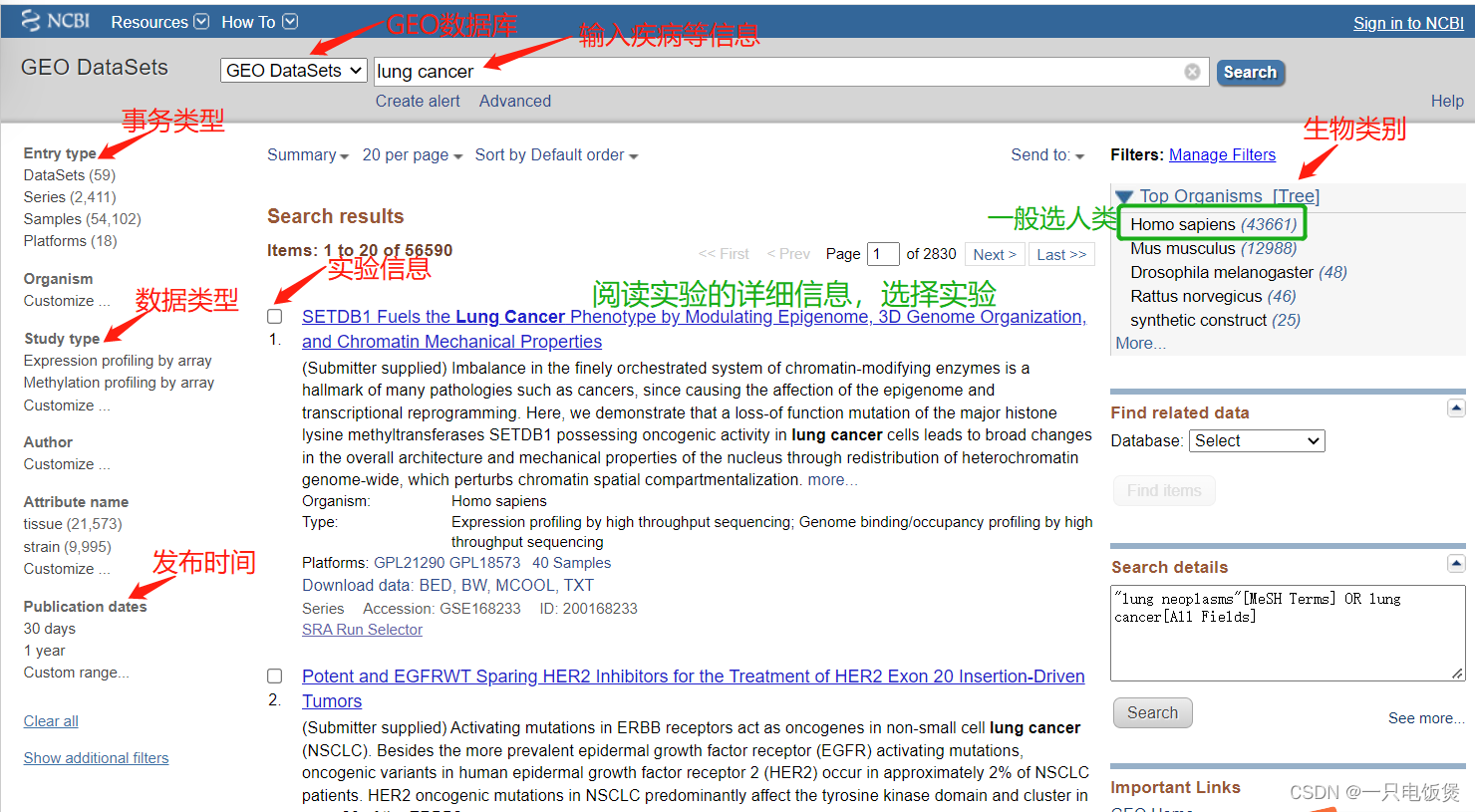The width and height of the screenshot is (1475, 812).
Task: Open the 20 per page dropdown
Action: pyautogui.click(x=413, y=155)
